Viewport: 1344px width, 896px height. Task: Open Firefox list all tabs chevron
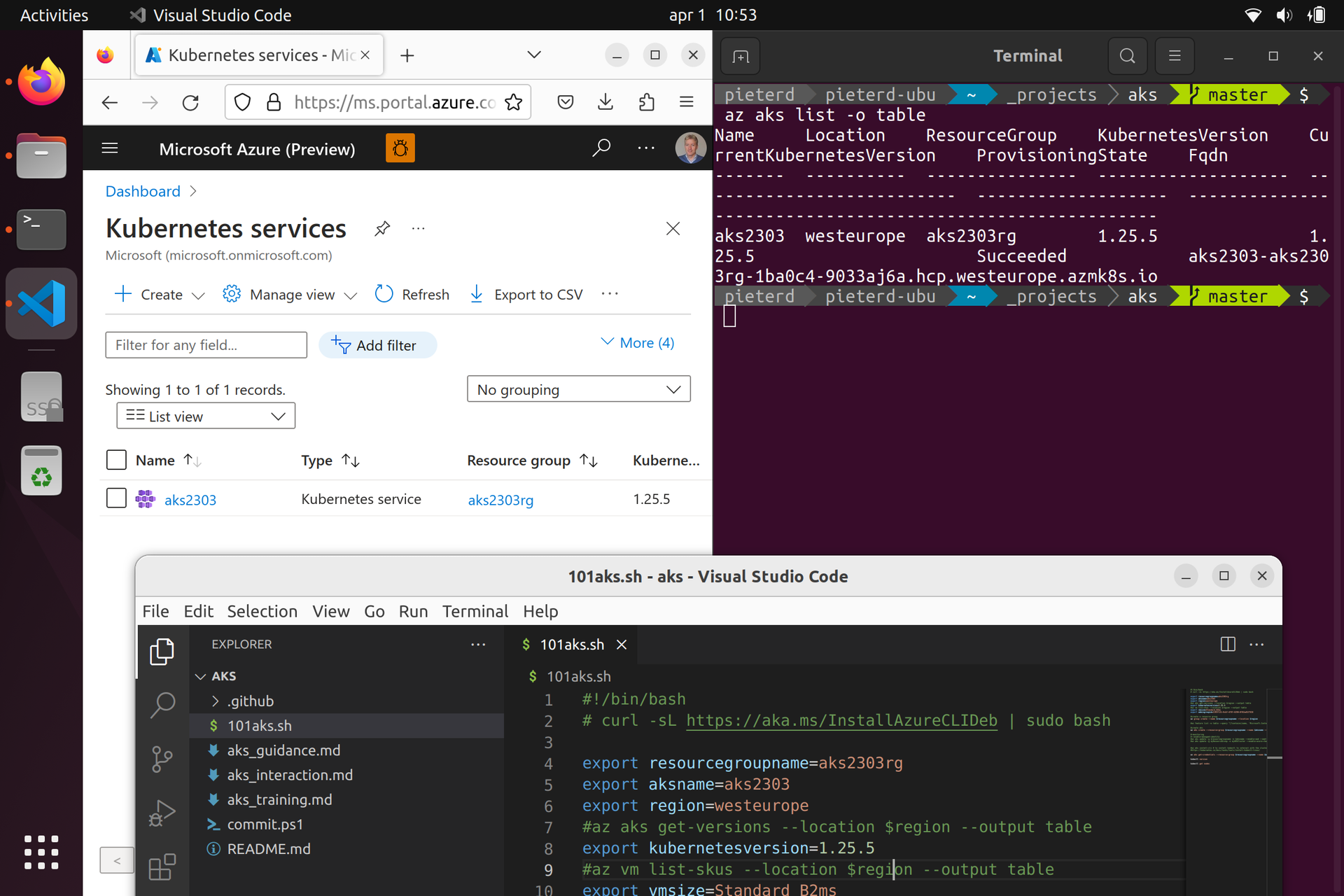click(x=534, y=55)
